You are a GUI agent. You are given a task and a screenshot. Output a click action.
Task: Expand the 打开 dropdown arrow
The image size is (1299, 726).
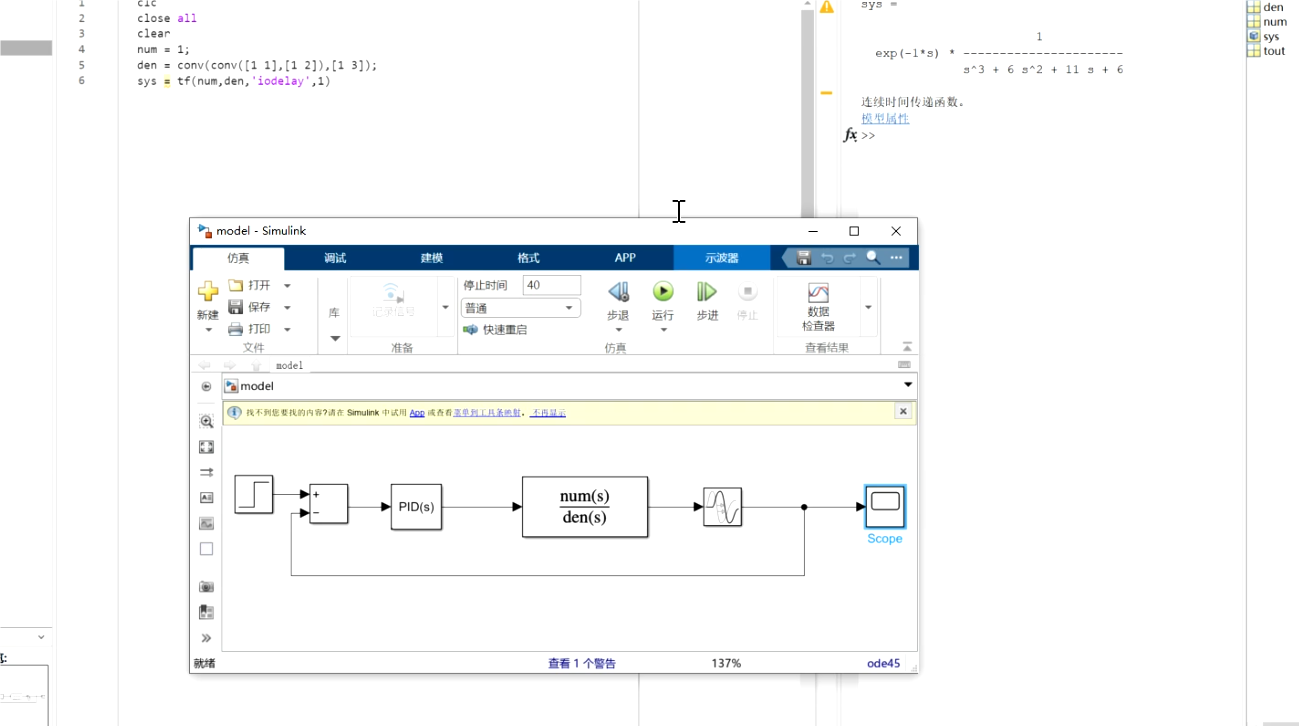click(x=287, y=286)
